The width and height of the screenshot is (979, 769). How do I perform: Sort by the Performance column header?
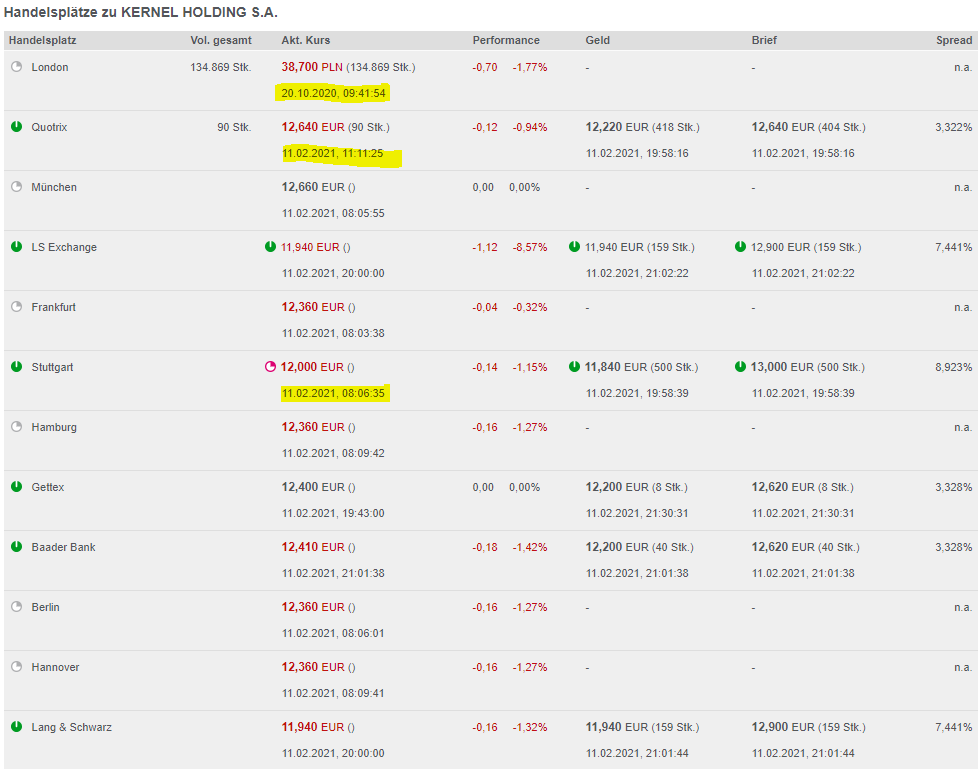[506, 40]
